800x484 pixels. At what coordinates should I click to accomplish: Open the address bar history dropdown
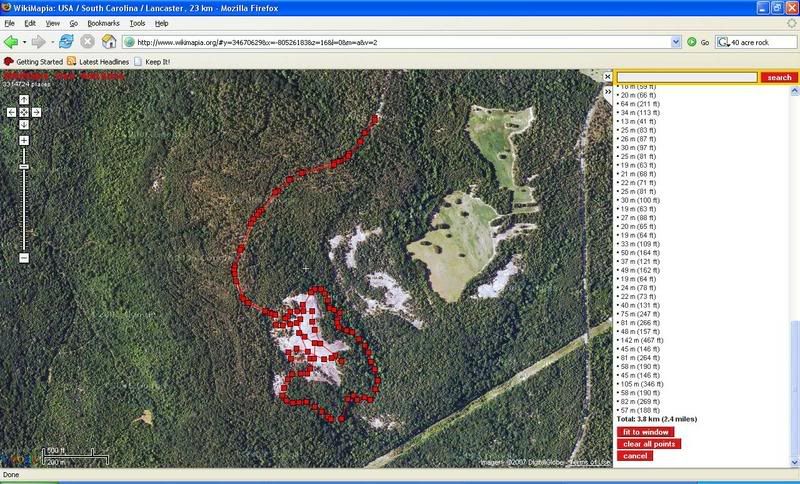tap(674, 42)
